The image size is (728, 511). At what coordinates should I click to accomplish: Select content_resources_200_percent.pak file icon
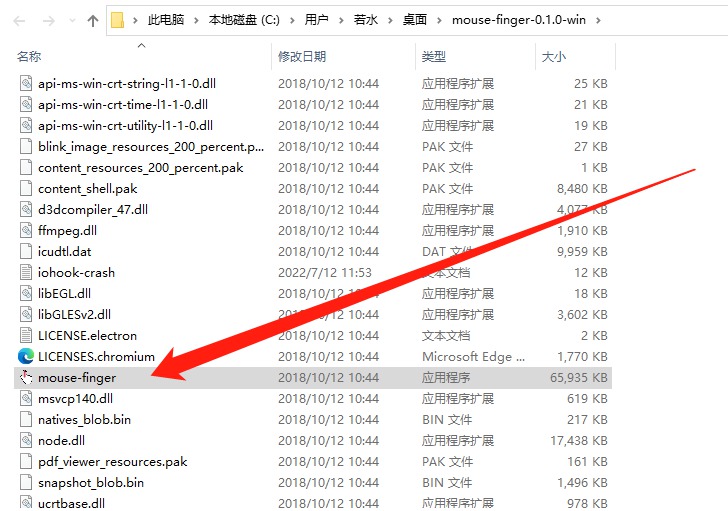click(x=26, y=168)
